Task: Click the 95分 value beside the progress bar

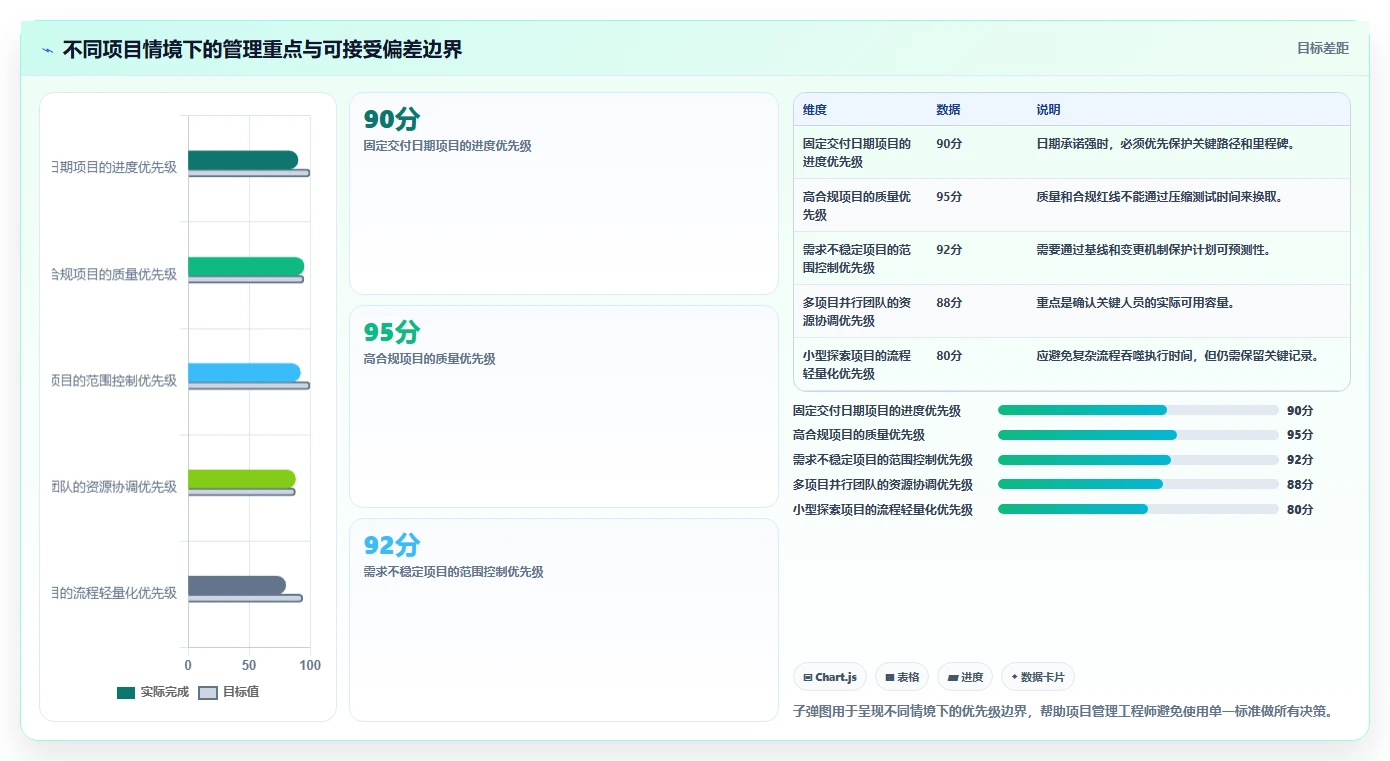Action: pos(1300,435)
